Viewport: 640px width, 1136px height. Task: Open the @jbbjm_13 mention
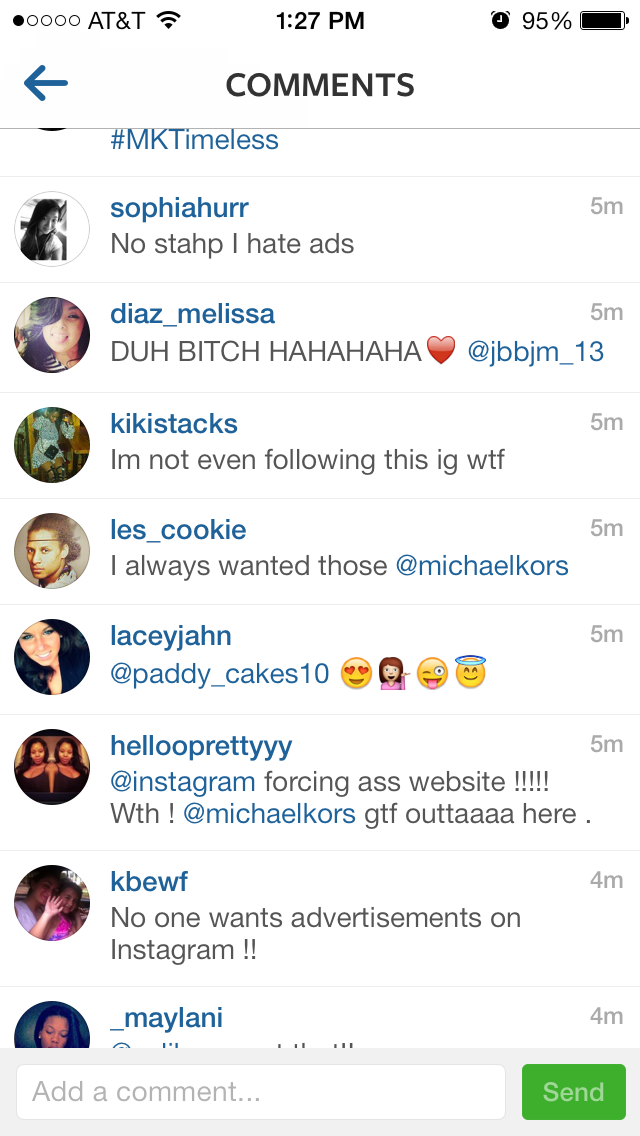pyautogui.click(x=535, y=352)
